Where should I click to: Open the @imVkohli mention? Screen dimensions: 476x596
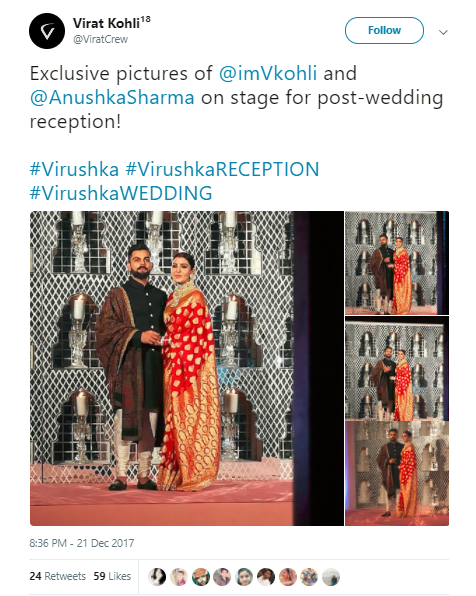[x=268, y=73]
